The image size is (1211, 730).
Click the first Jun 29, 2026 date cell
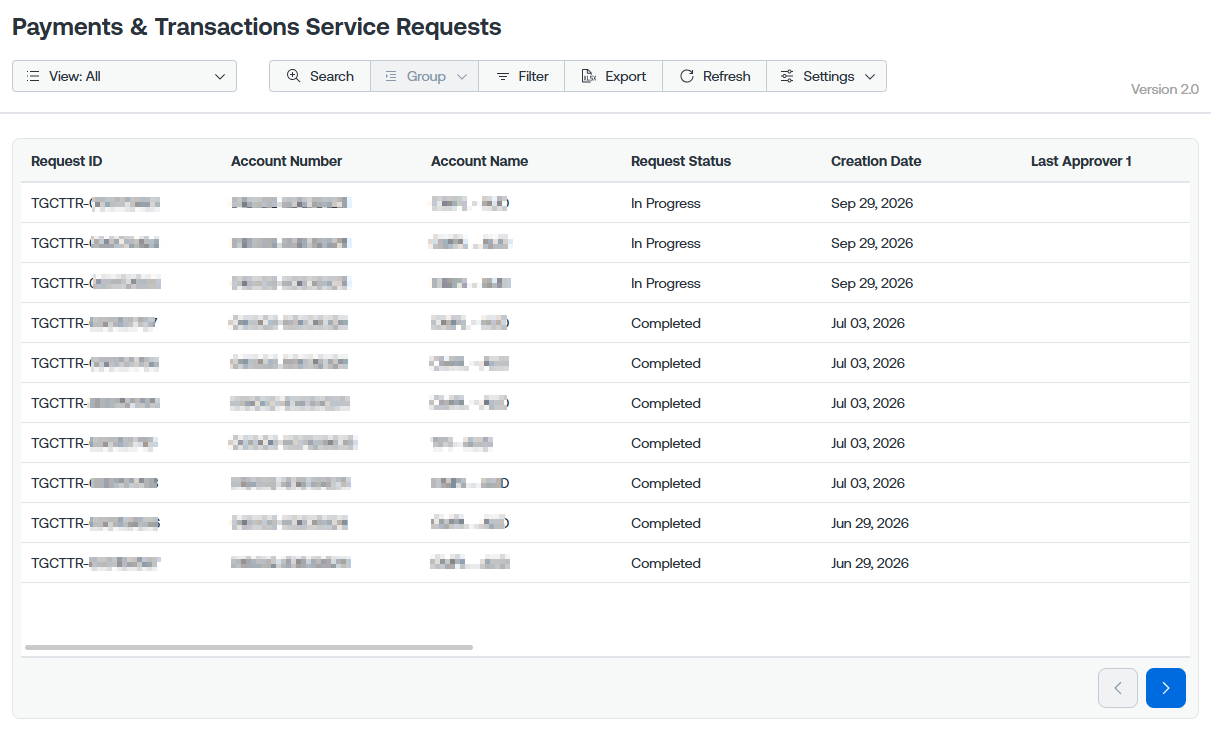click(870, 523)
